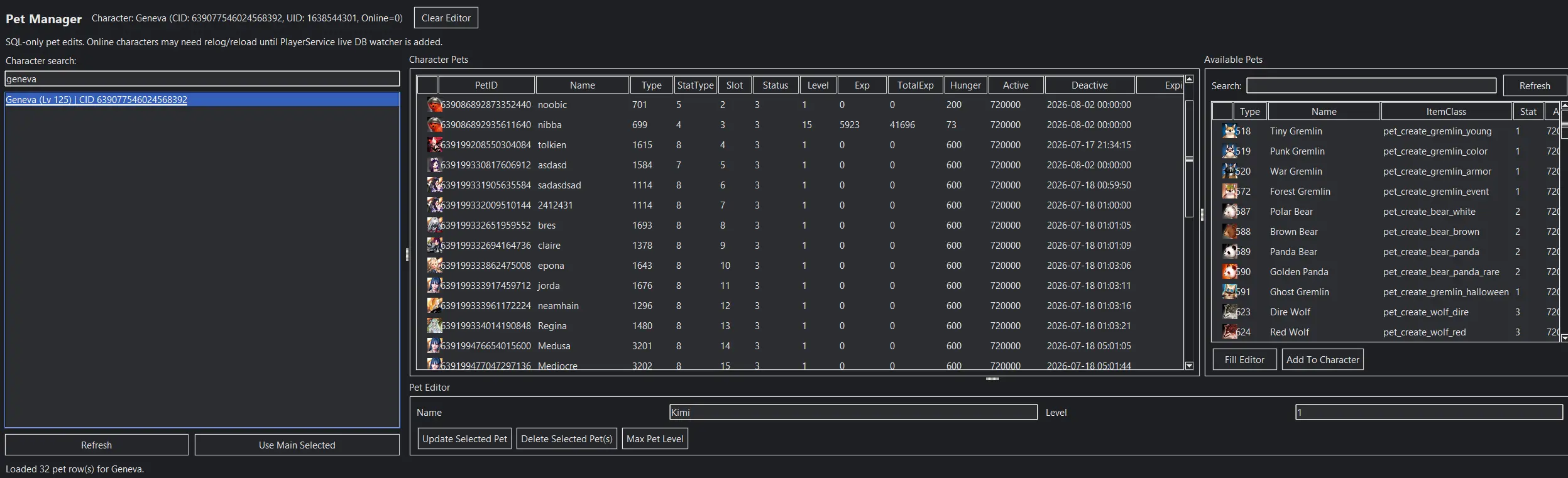Click the Regina pet icon
Image resolution: width=1568 pixels, height=478 pixels.
434,326
